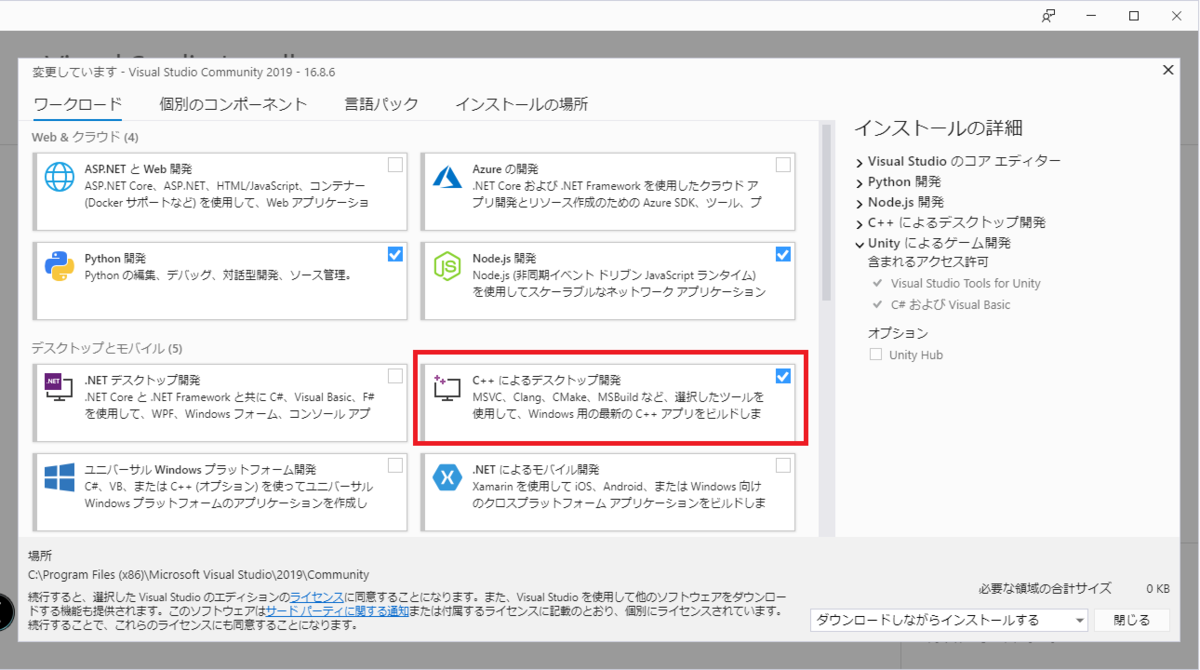Click the feedback icon in the title bar
Image resolution: width=1200 pixels, height=670 pixels.
click(1046, 16)
